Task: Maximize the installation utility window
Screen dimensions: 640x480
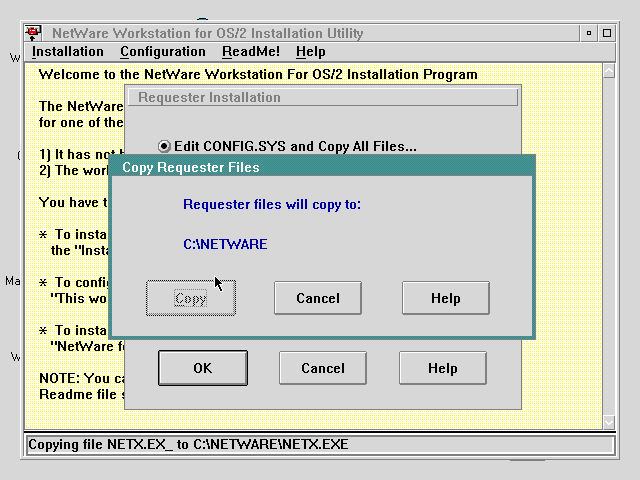Action: 607,33
